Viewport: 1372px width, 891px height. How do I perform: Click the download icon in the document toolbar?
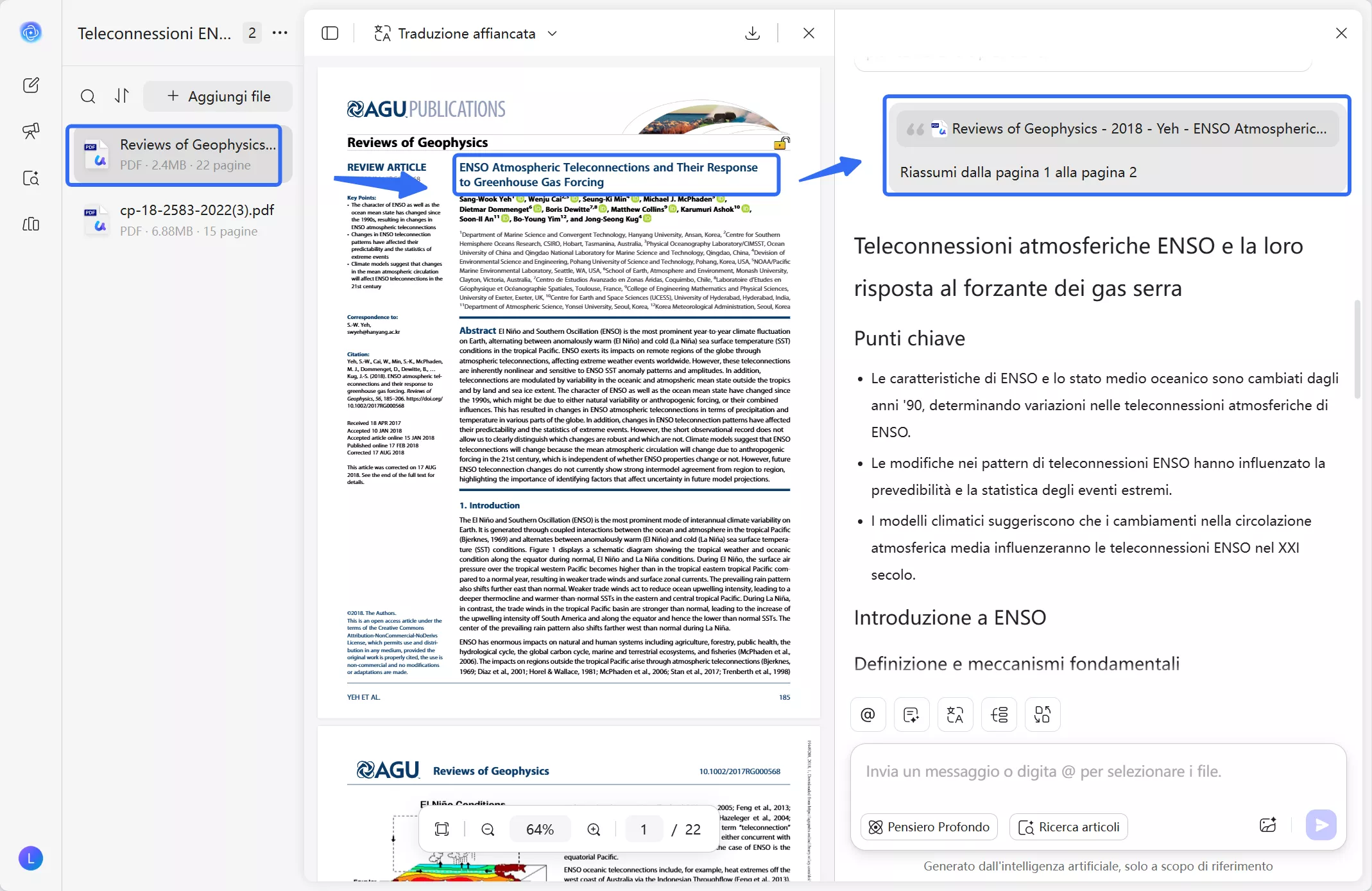752,33
